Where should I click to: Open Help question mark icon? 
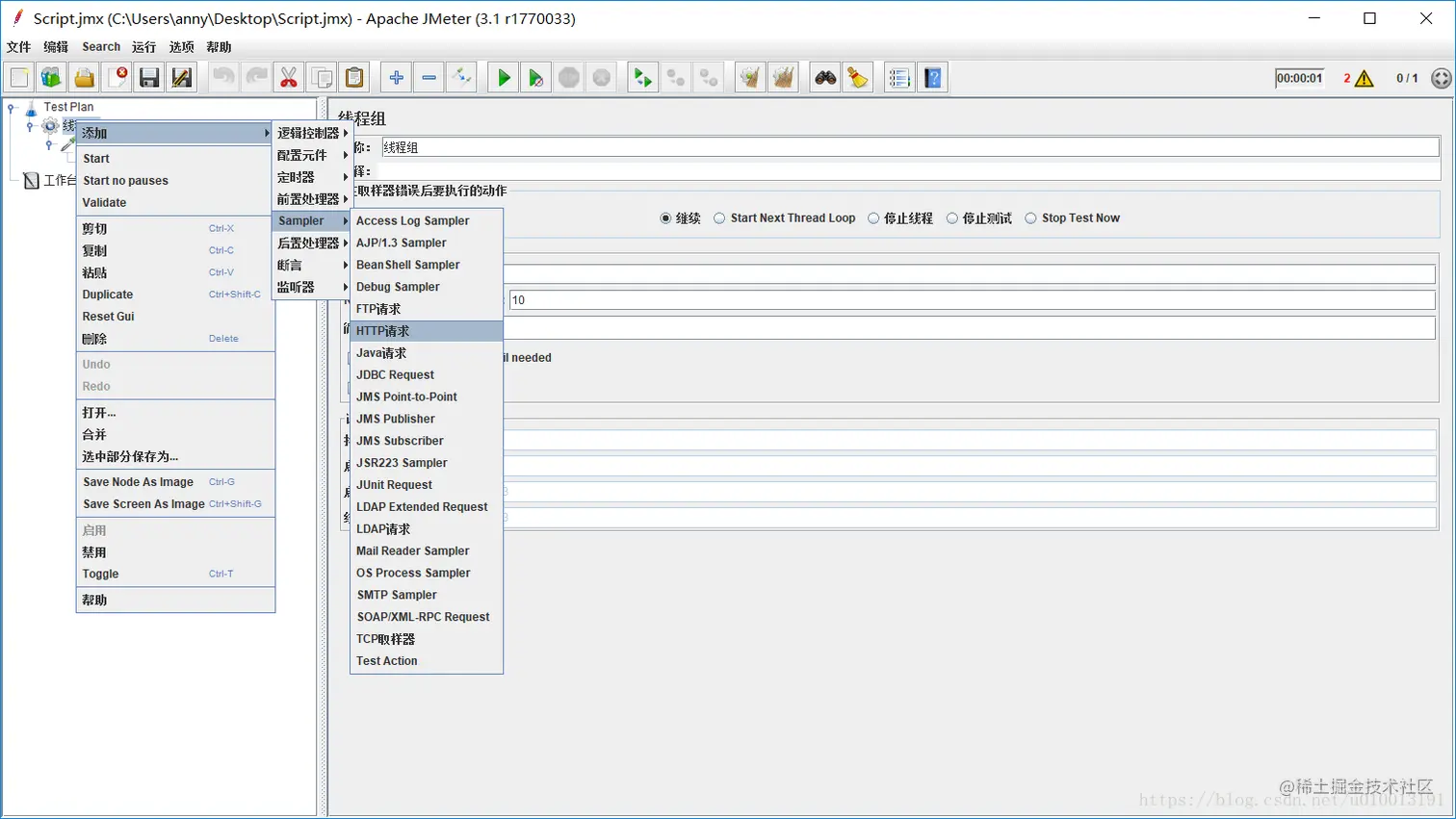[932, 78]
